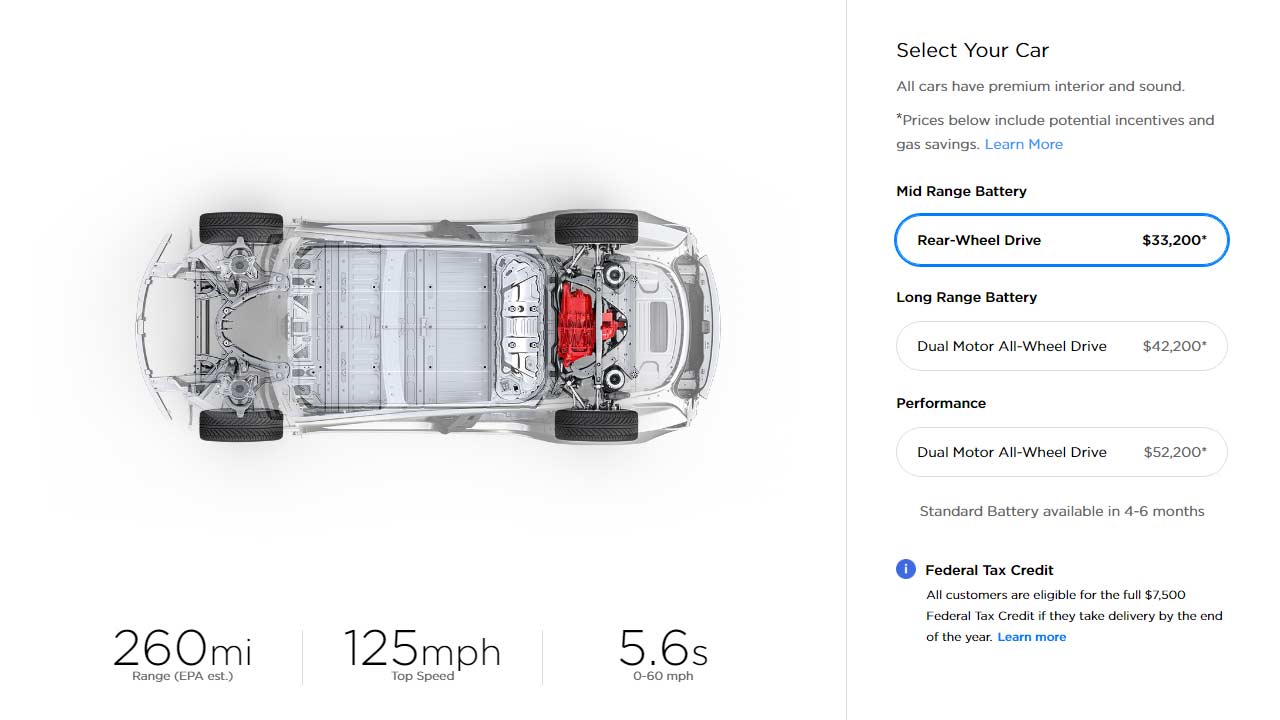Click the Federal Tax Credit heading
1280x720 pixels.
(989, 570)
